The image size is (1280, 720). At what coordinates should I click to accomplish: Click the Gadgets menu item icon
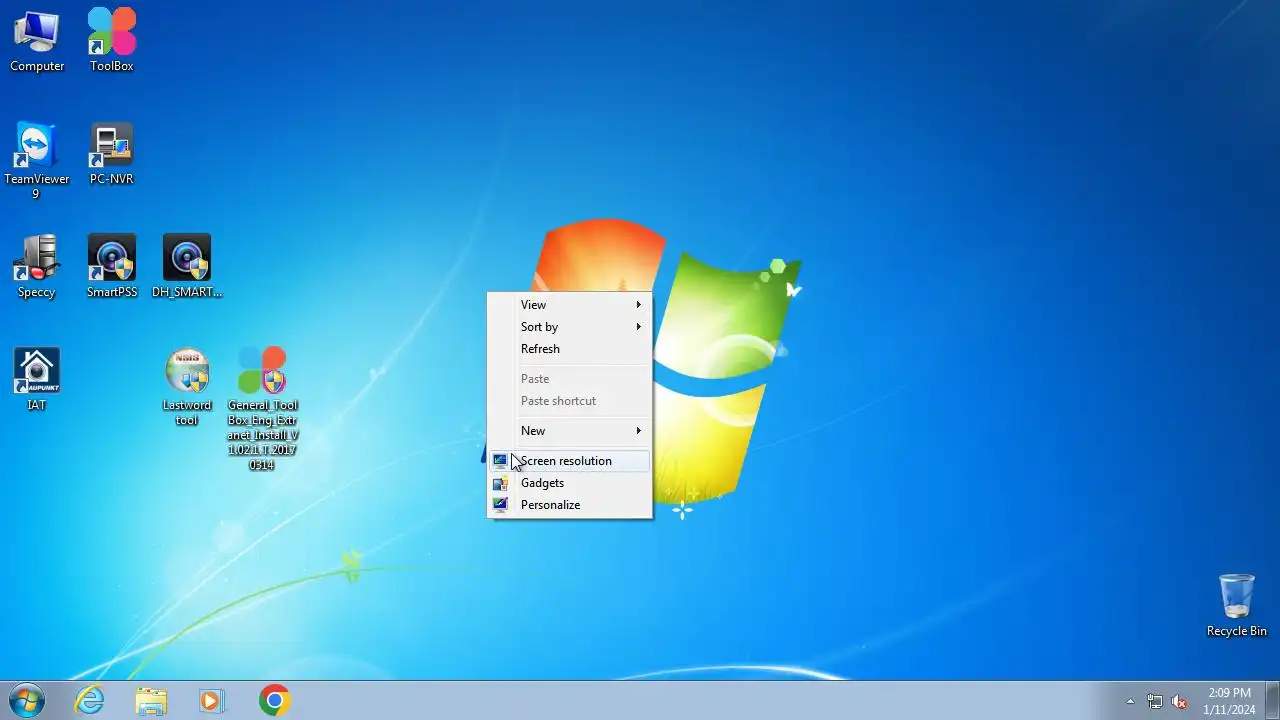(x=500, y=483)
